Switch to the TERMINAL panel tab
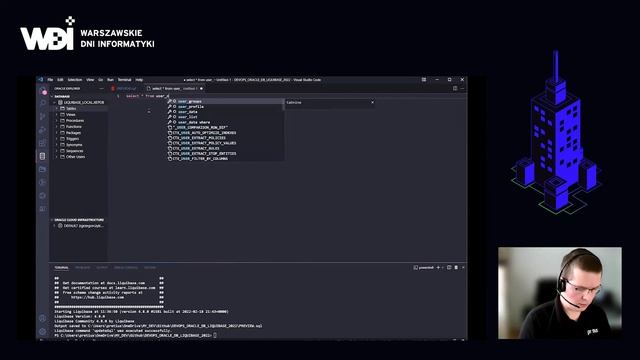This screenshot has width=640, height=360. [x=62, y=268]
